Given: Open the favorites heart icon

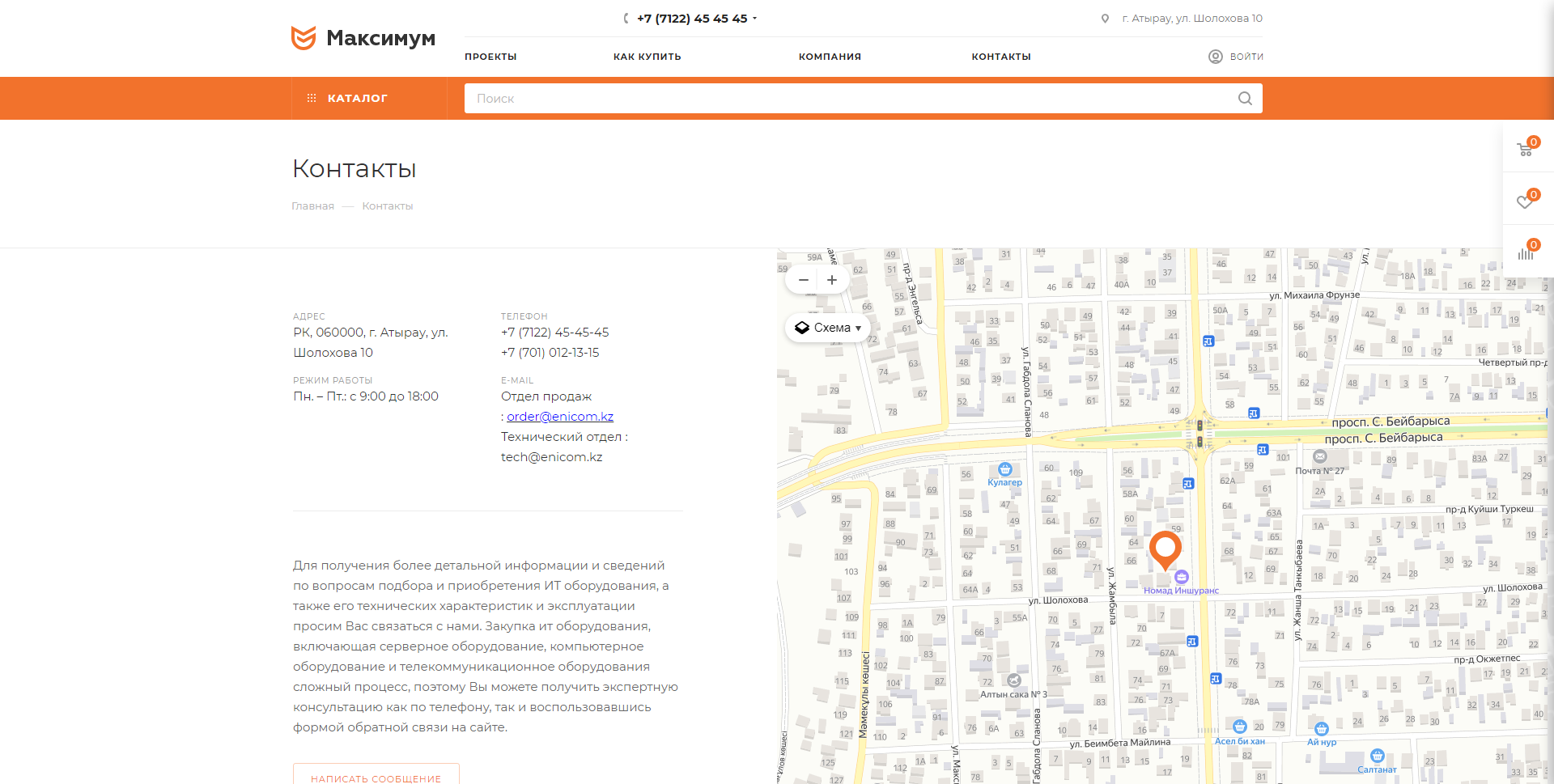Looking at the screenshot, I should 1526,201.
